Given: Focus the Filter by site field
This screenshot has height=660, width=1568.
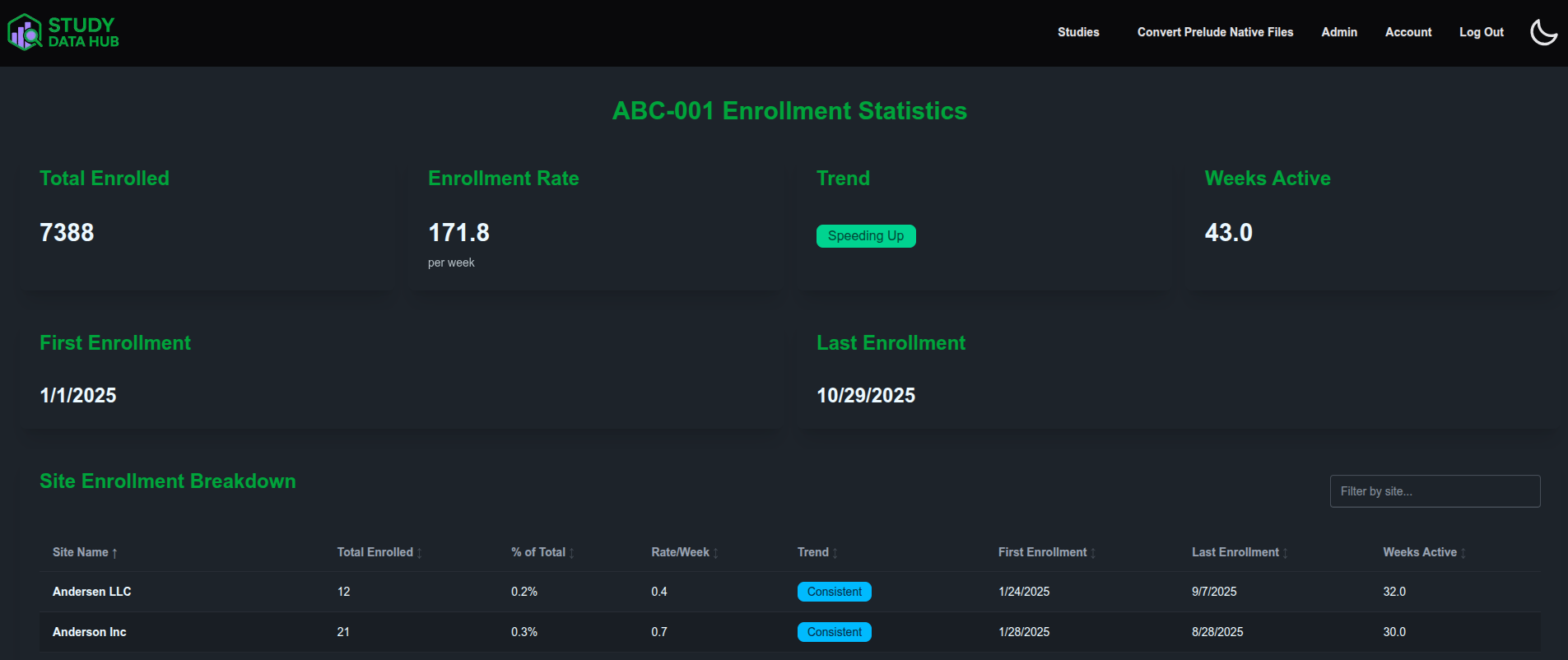Looking at the screenshot, I should pos(1435,491).
